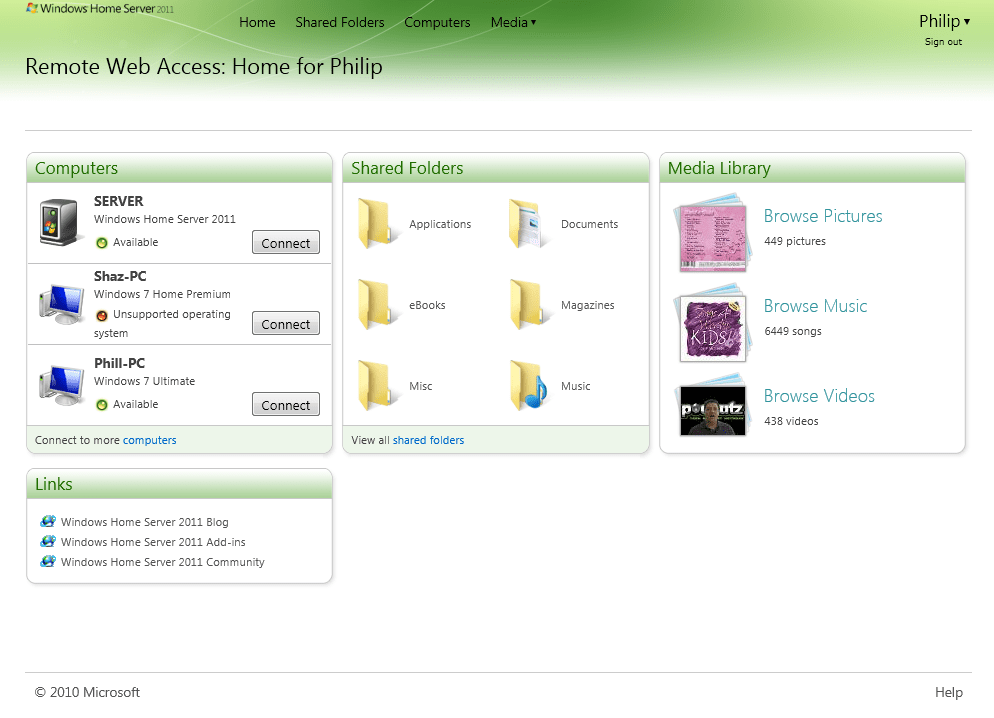This screenshot has width=994, height=718.
Task: Click the Shaz-PC computer icon
Action: [60, 302]
